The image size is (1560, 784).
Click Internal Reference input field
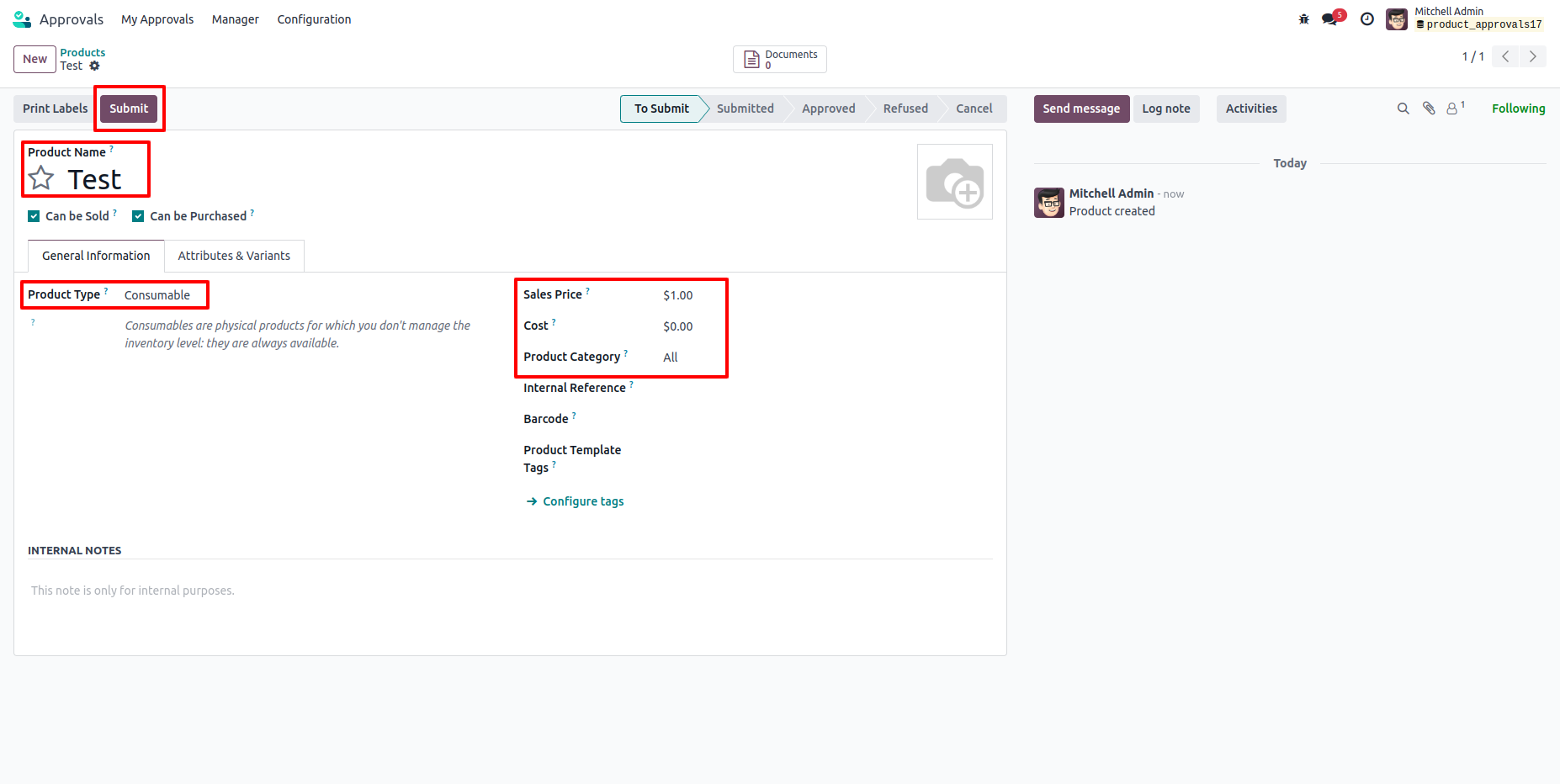click(827, 388)
